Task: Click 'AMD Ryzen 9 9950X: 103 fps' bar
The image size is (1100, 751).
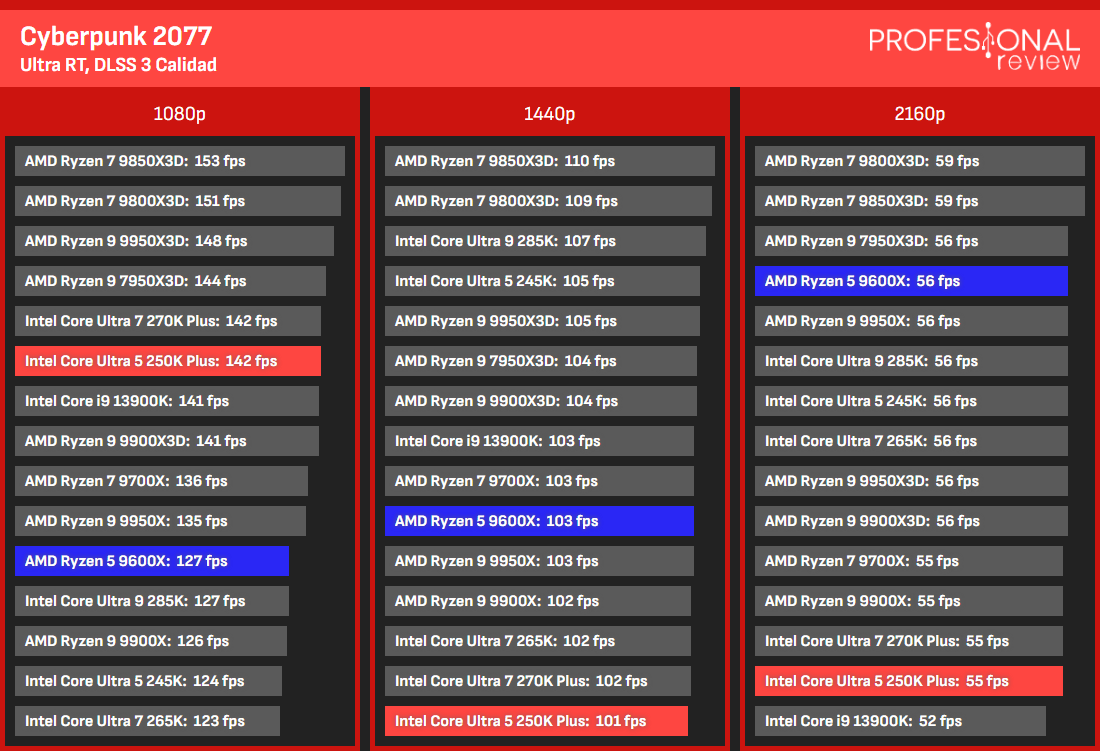Action: click(539, 560)
